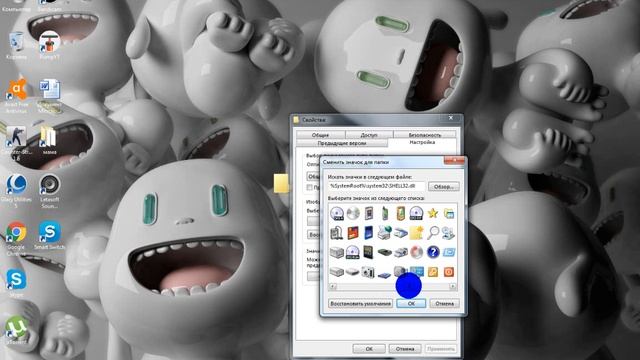Click Восстановить умолчания button

pyautogui.click(x=360, y=304)
